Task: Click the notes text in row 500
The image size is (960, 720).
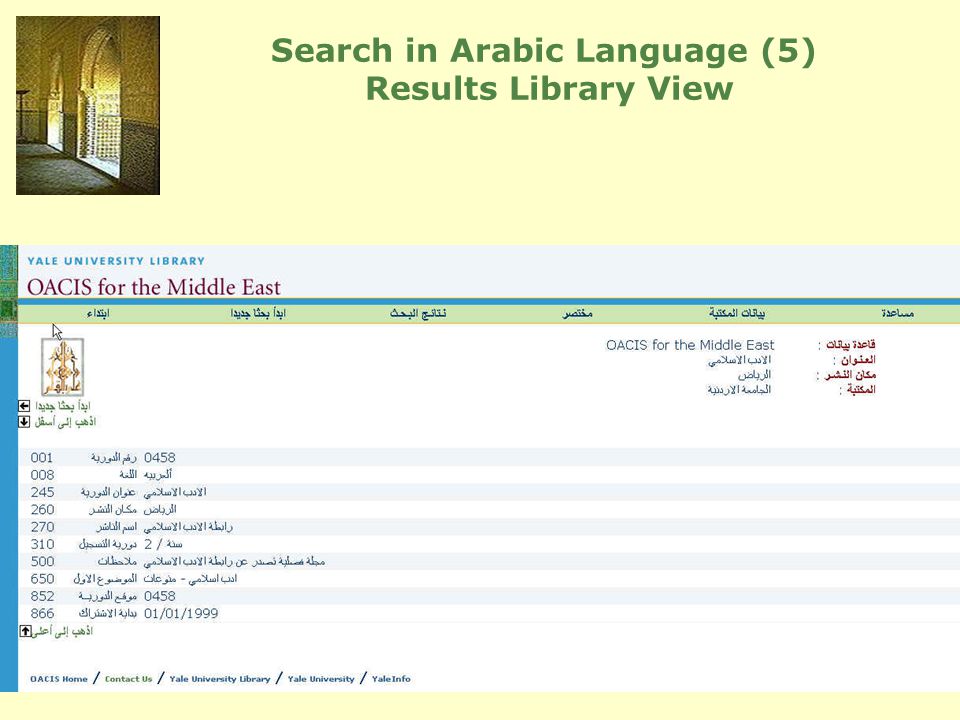Action: [x=234, y=561]
